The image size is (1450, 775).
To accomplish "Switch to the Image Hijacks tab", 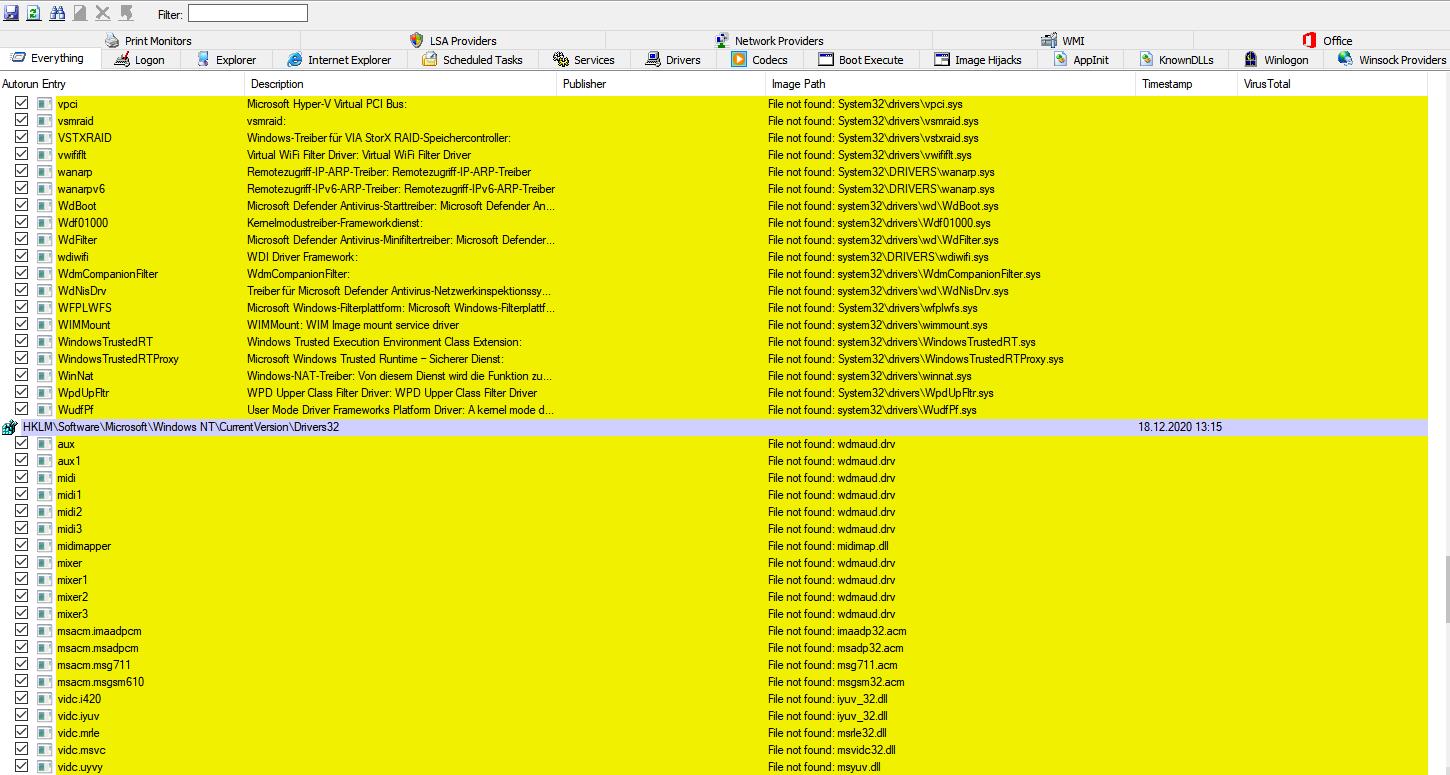I will point(978,60).
